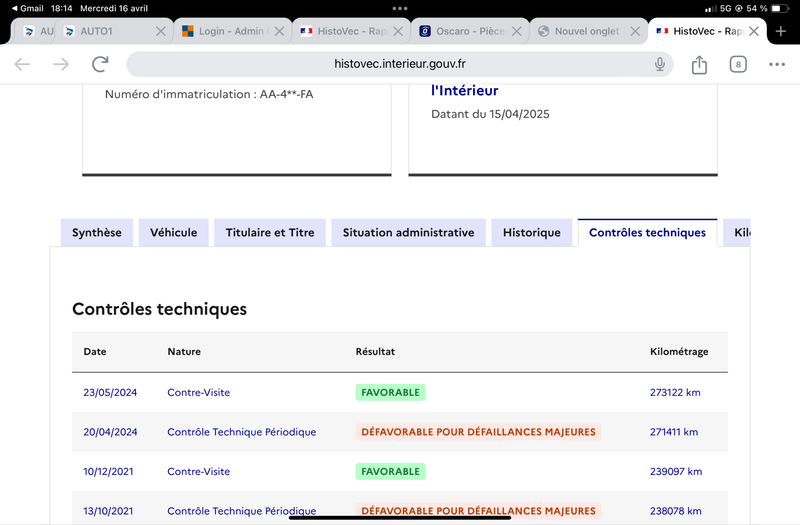Switch to the Login - Admin browser tab
Viewport: 800px width, 525px height.
[x=232, y=31]
